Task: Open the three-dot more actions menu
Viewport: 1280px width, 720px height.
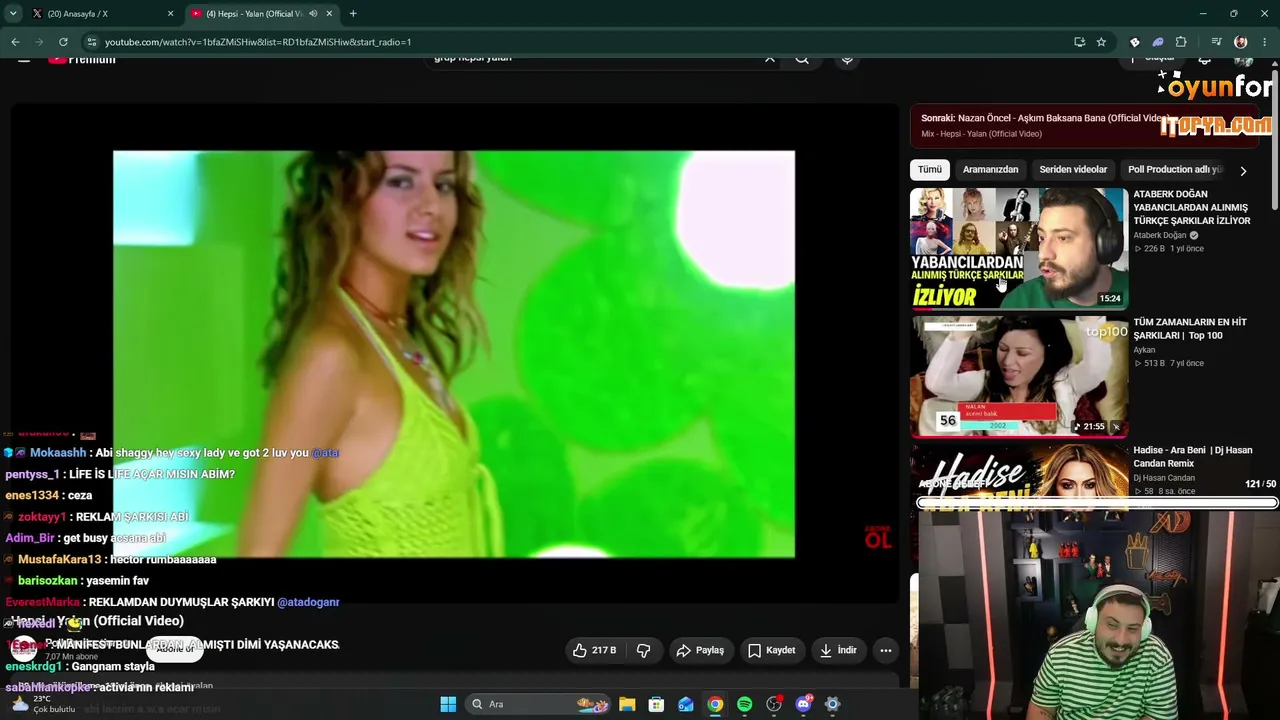Action: pos(885,650)
